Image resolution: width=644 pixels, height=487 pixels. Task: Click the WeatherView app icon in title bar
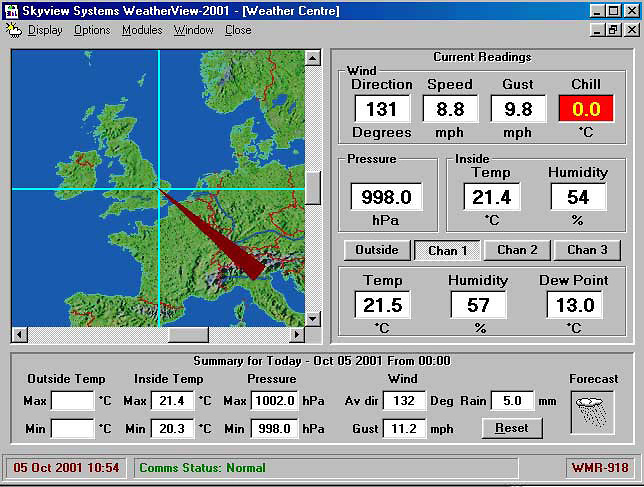(x=12, y=11)
